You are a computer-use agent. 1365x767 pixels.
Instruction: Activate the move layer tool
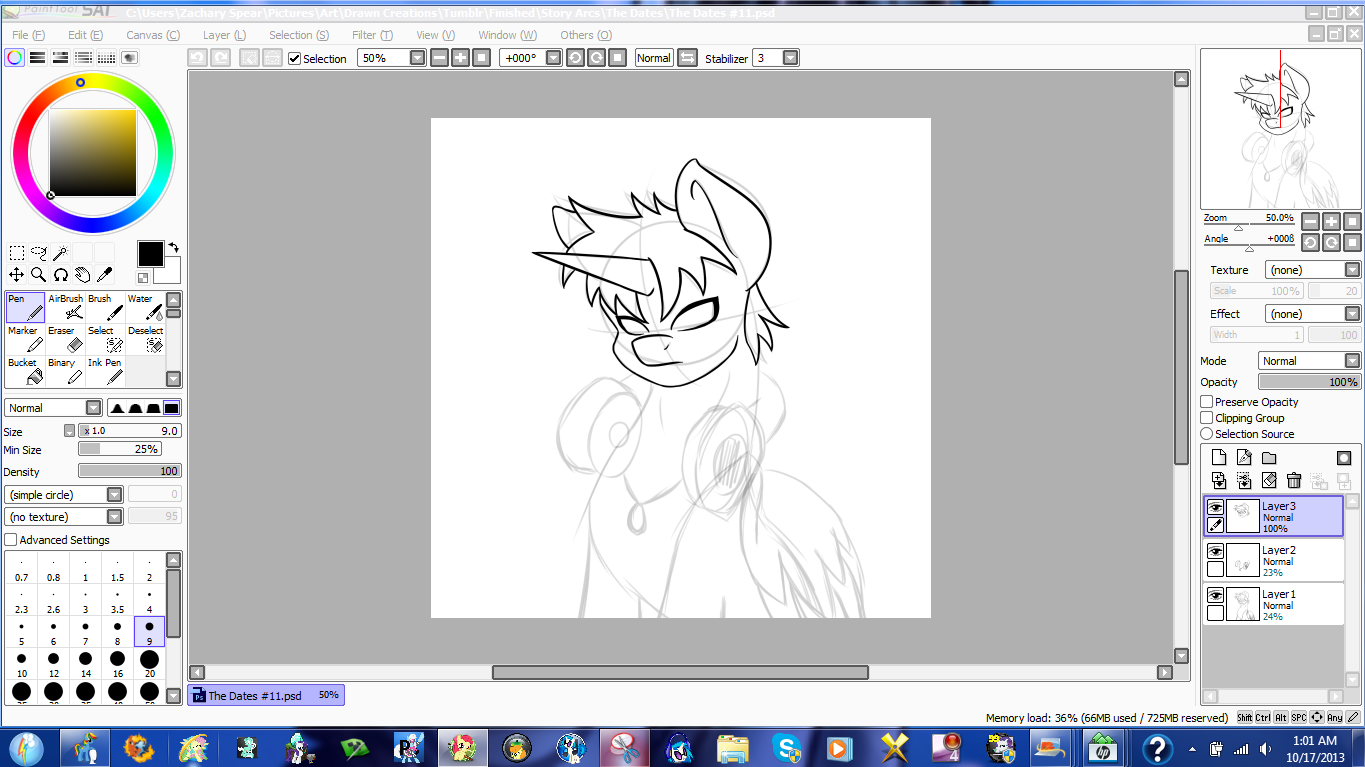(17, 274)
